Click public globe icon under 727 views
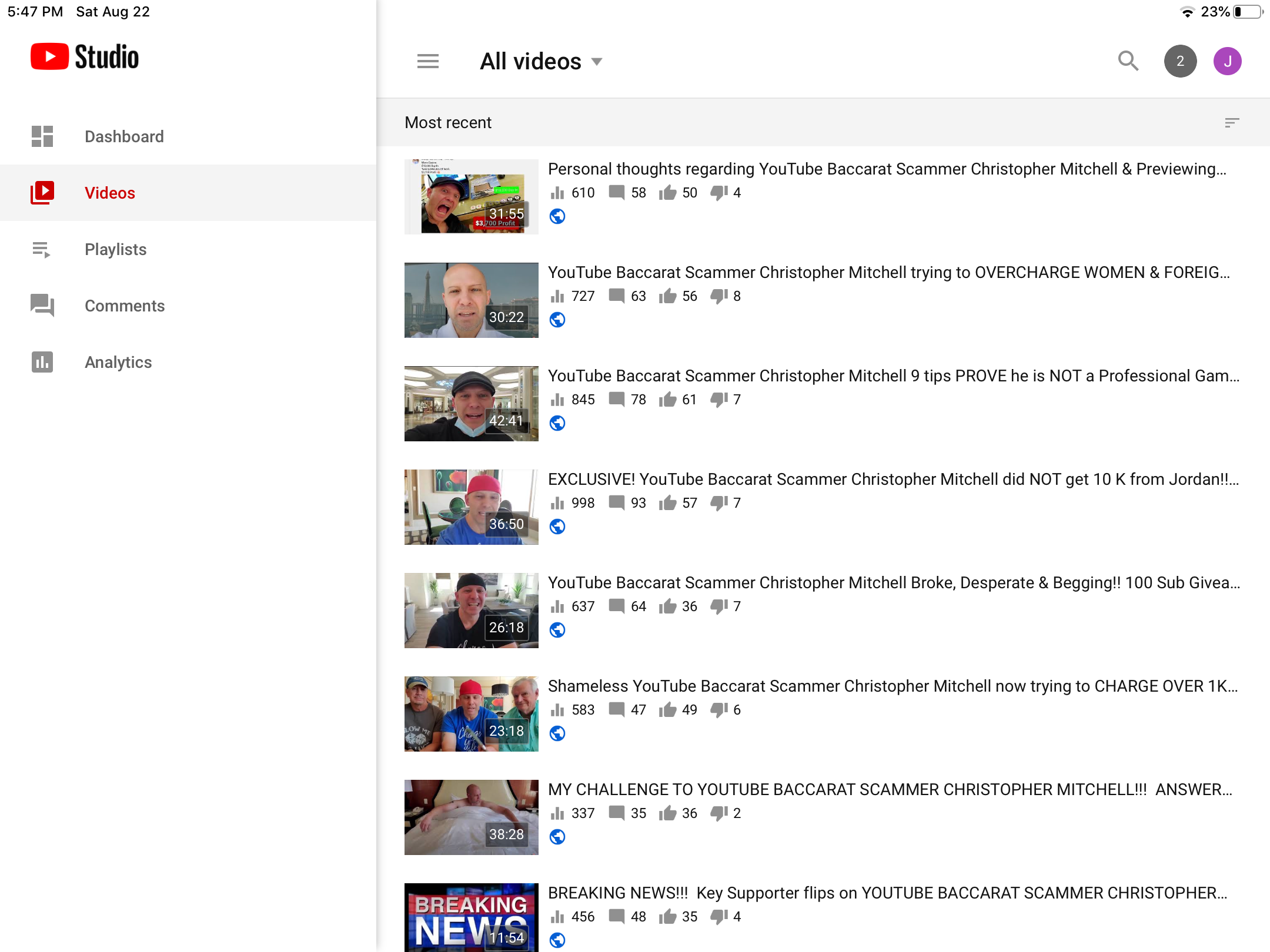The image size is (1270, 952). click(557, 320)
